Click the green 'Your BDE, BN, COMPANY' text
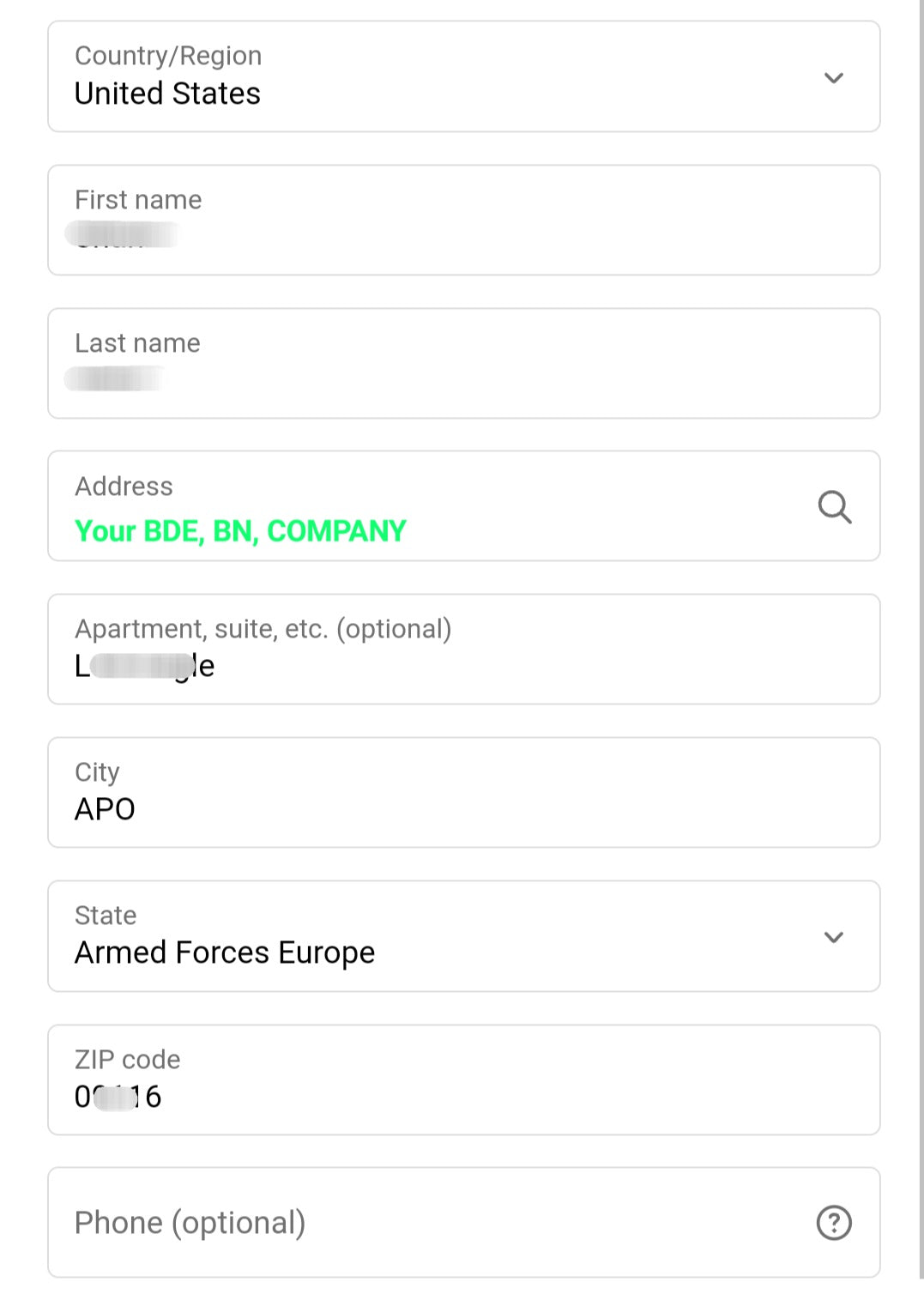 coord(240,531)
